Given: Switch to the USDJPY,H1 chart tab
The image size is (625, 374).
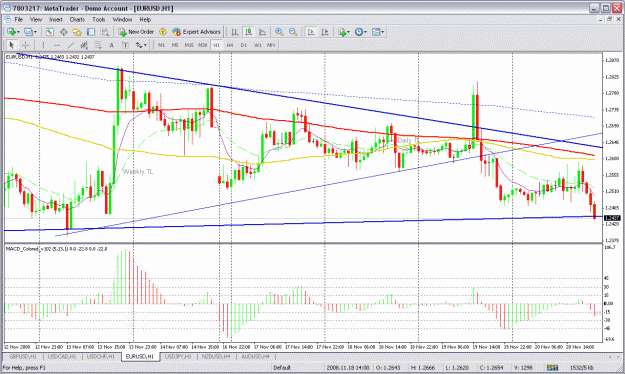Looking at the screenshot, I should 178,356.
